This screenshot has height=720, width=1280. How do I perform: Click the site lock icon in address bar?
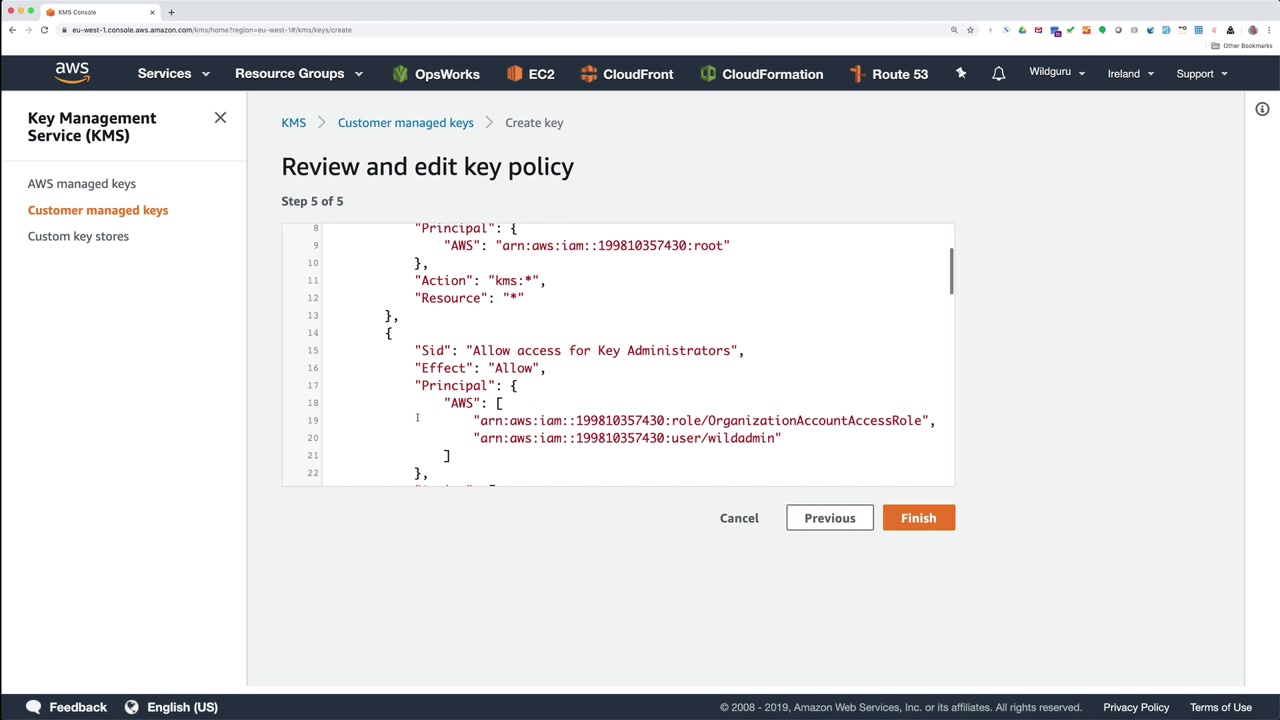[x=64, y=30]
